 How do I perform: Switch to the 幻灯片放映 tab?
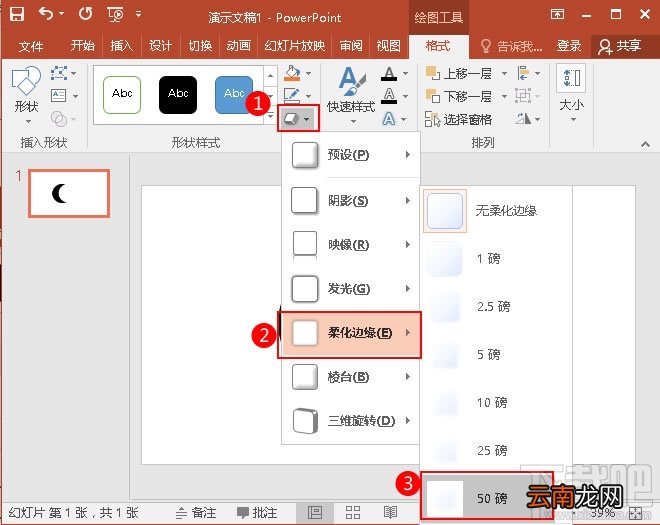pyautogui.click(x=295, y=45)
